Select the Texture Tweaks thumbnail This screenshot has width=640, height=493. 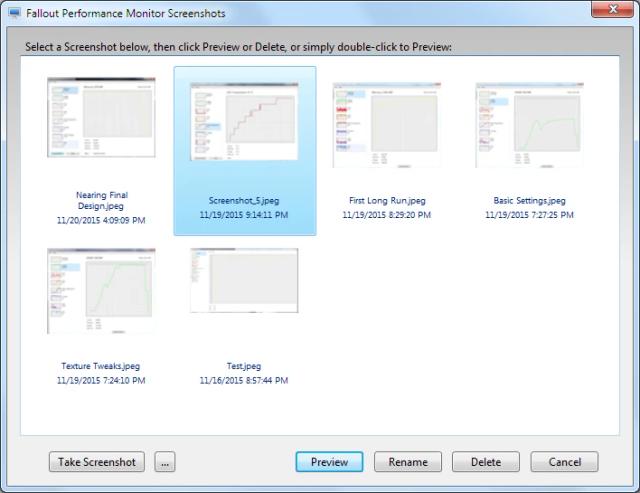click(101, 291)
